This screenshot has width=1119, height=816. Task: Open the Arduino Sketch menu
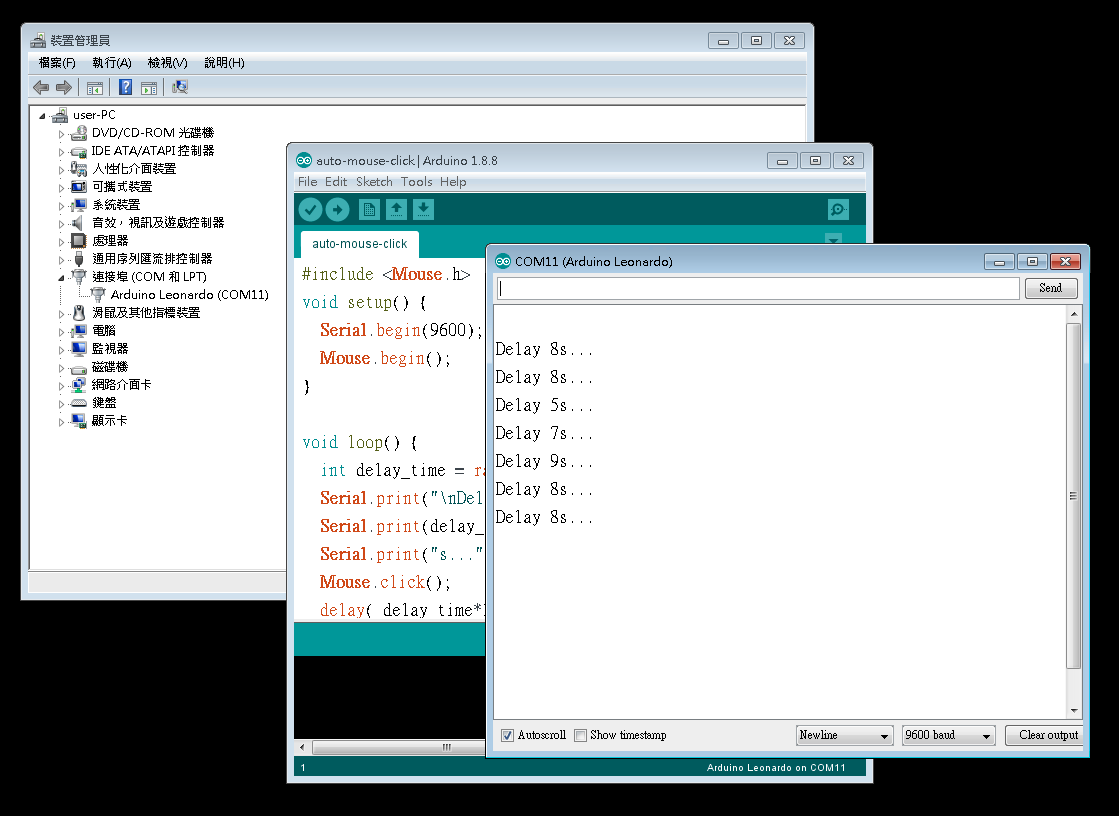click(x=375, y=182)
